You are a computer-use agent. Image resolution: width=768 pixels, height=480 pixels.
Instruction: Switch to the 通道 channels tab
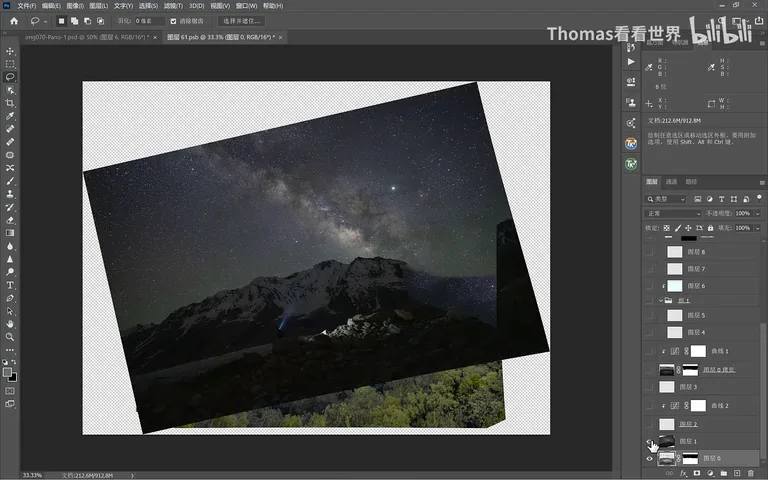[x=671, y=182]
